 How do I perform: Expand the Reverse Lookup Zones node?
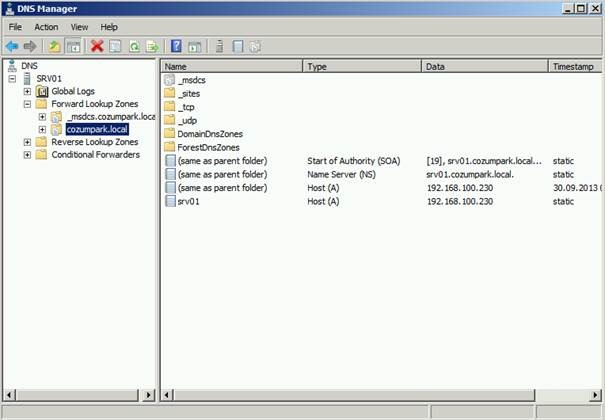[27, 142]
